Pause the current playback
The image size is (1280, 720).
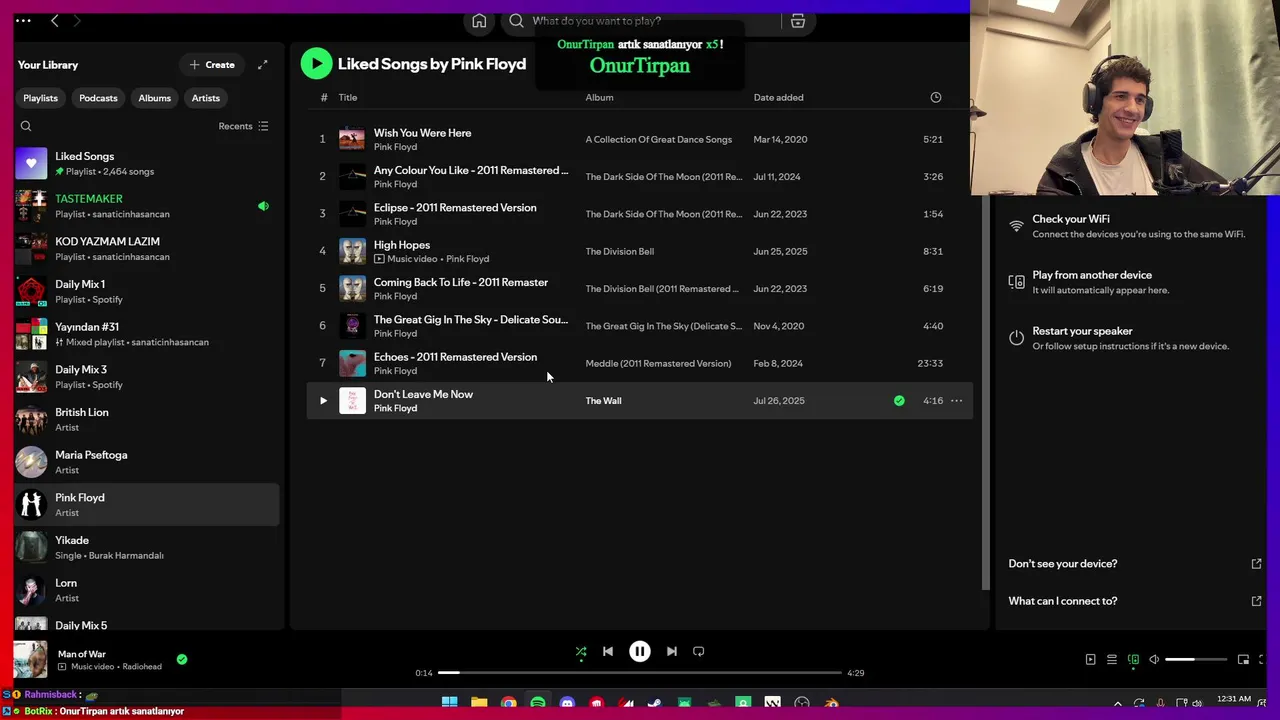coord(640,652)
